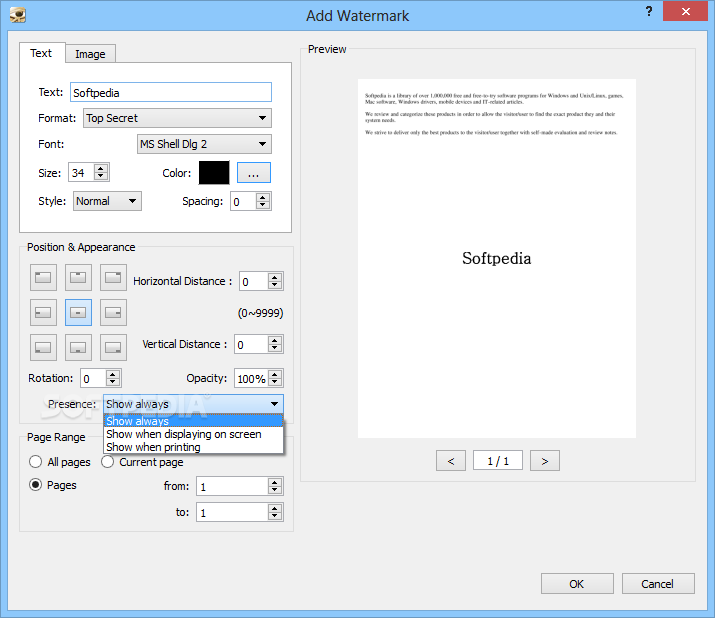Set watermark position to top-right
Screen dimensions: 715x618
(113, 277)
